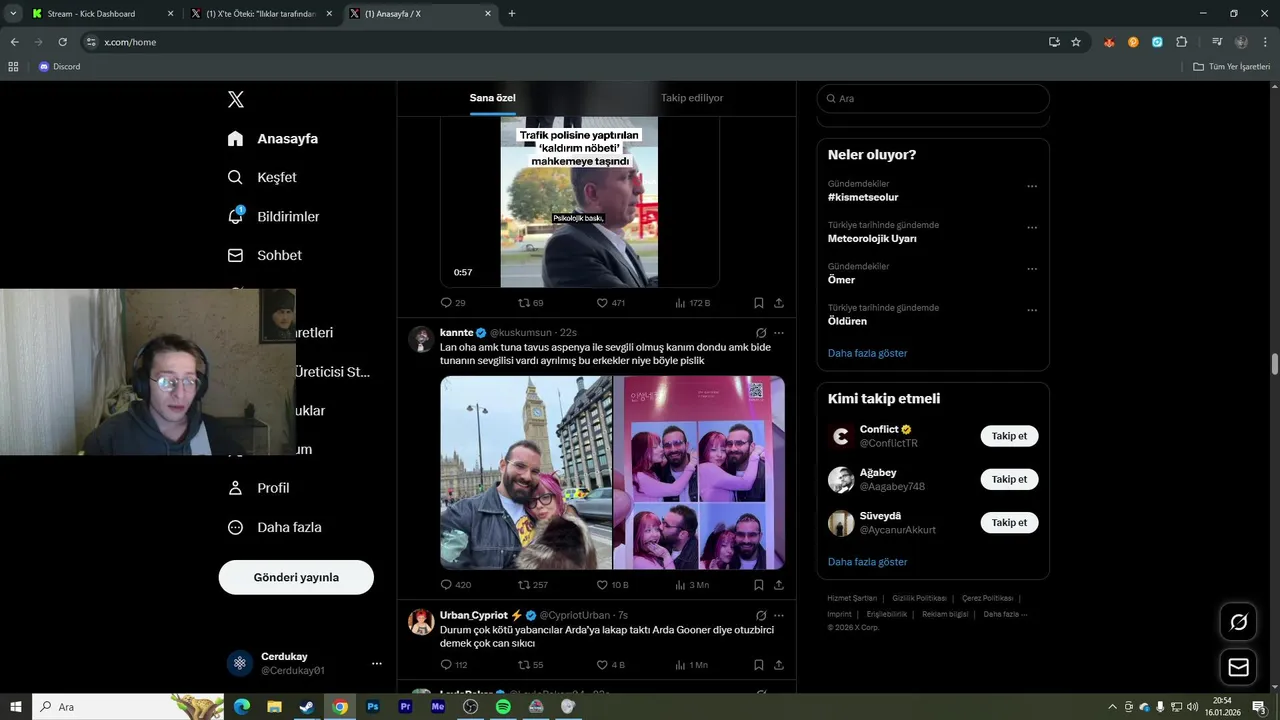The width and height of the screenshot is (1280, 720).
Task: Open #kismetseolur trending topic
Action: tap(863, 197)
